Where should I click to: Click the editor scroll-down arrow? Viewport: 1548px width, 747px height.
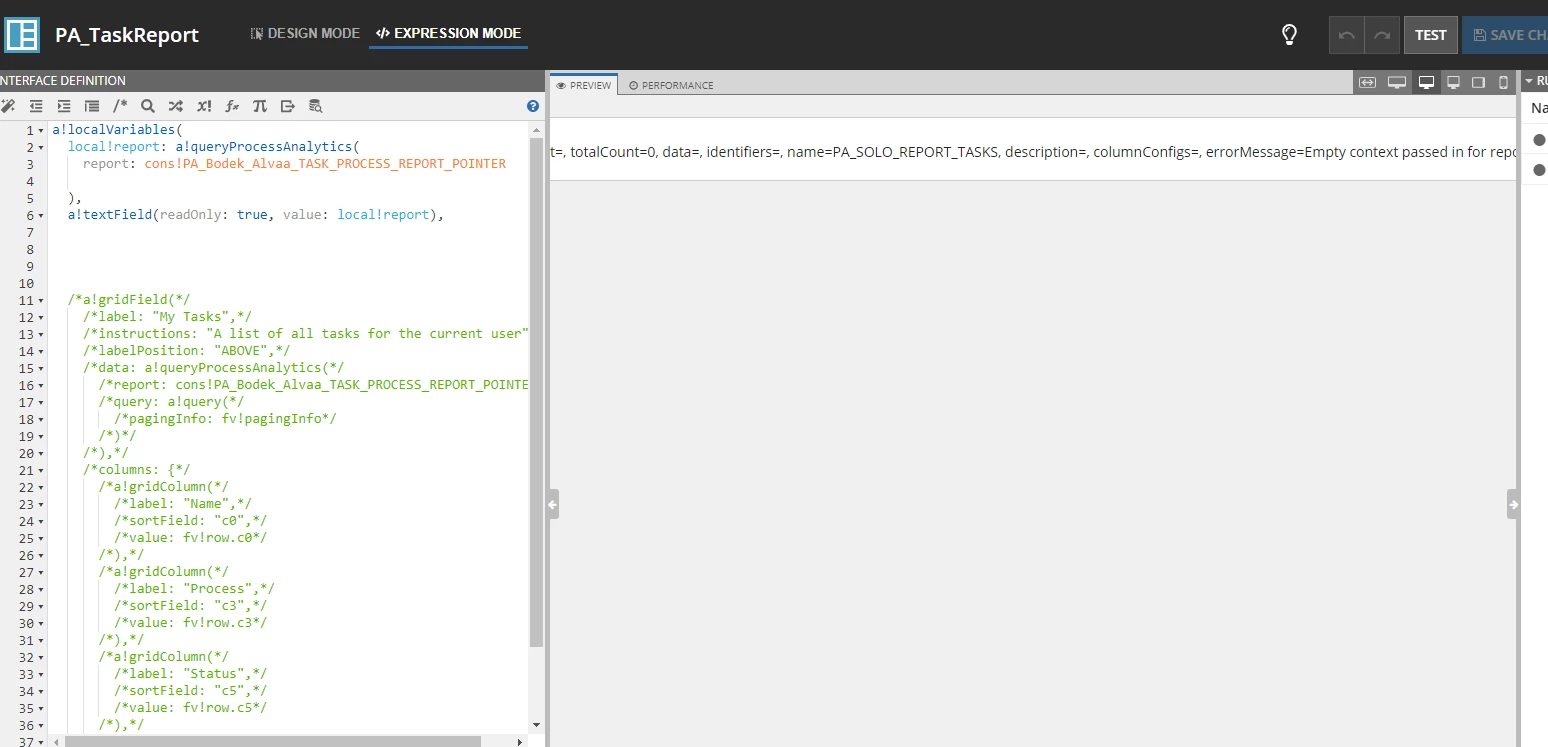point(536,724)
